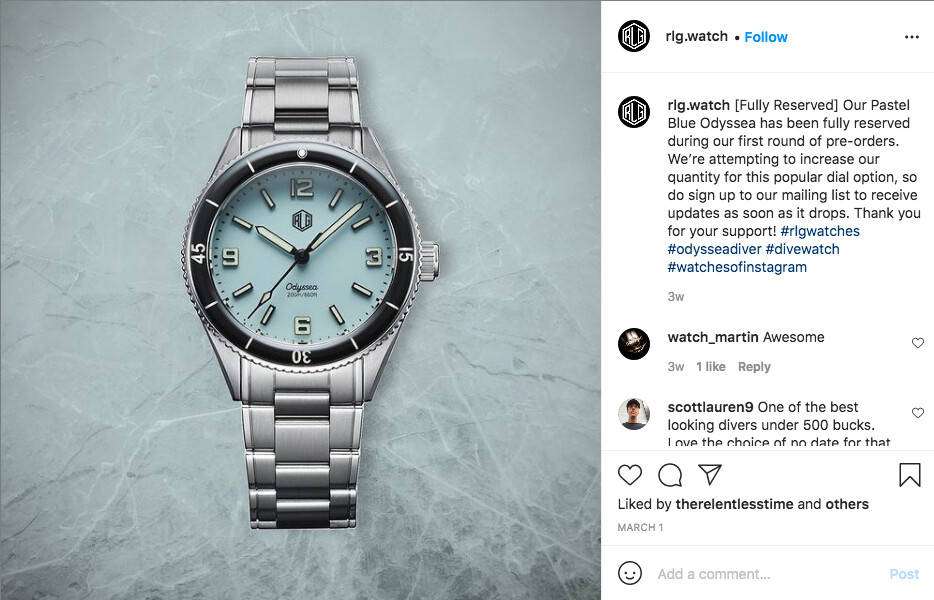Open the #rlgwatches hashtag
The image size is (934, 600).
point(820,231)
